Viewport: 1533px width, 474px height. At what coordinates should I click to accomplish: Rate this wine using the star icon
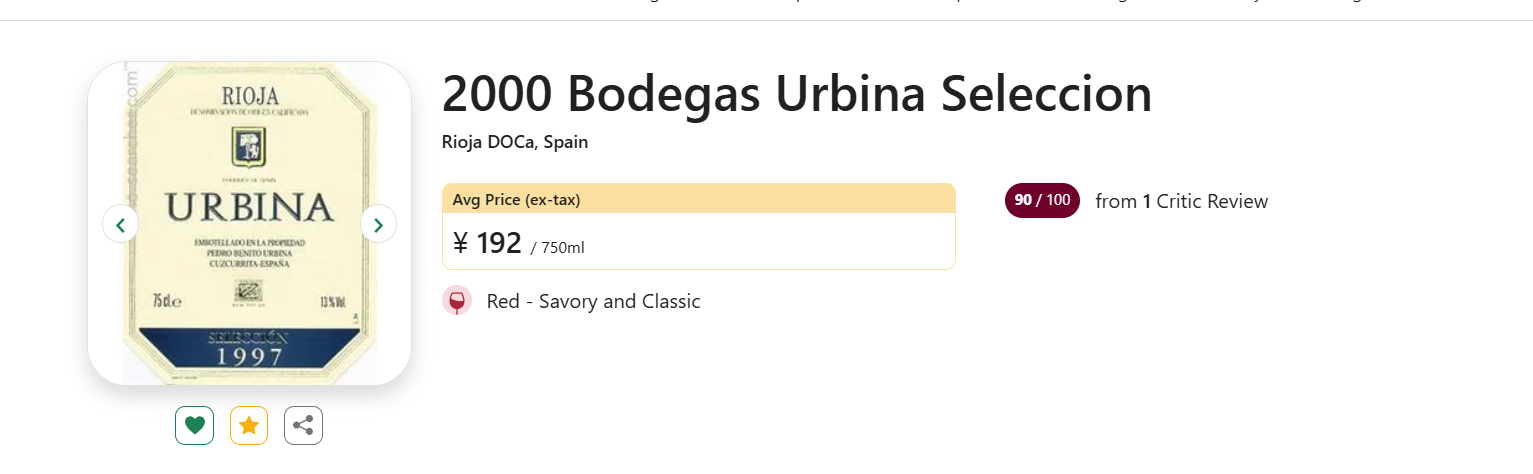pos(249,426)
